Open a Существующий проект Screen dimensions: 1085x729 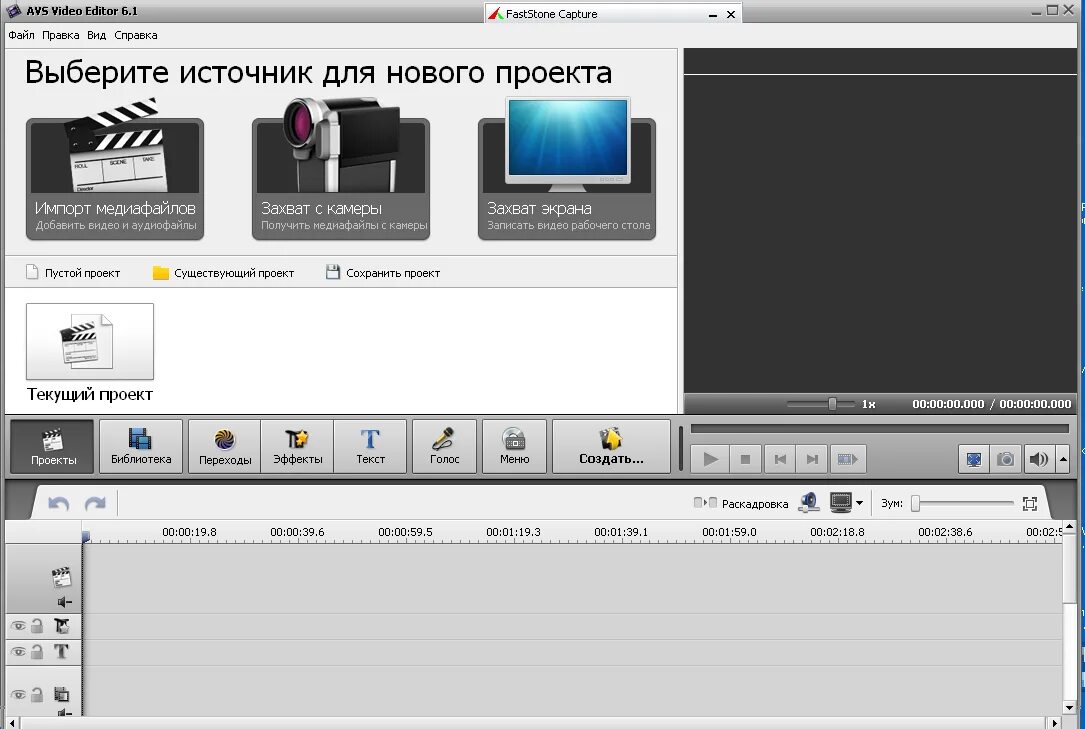pos(224,273)
